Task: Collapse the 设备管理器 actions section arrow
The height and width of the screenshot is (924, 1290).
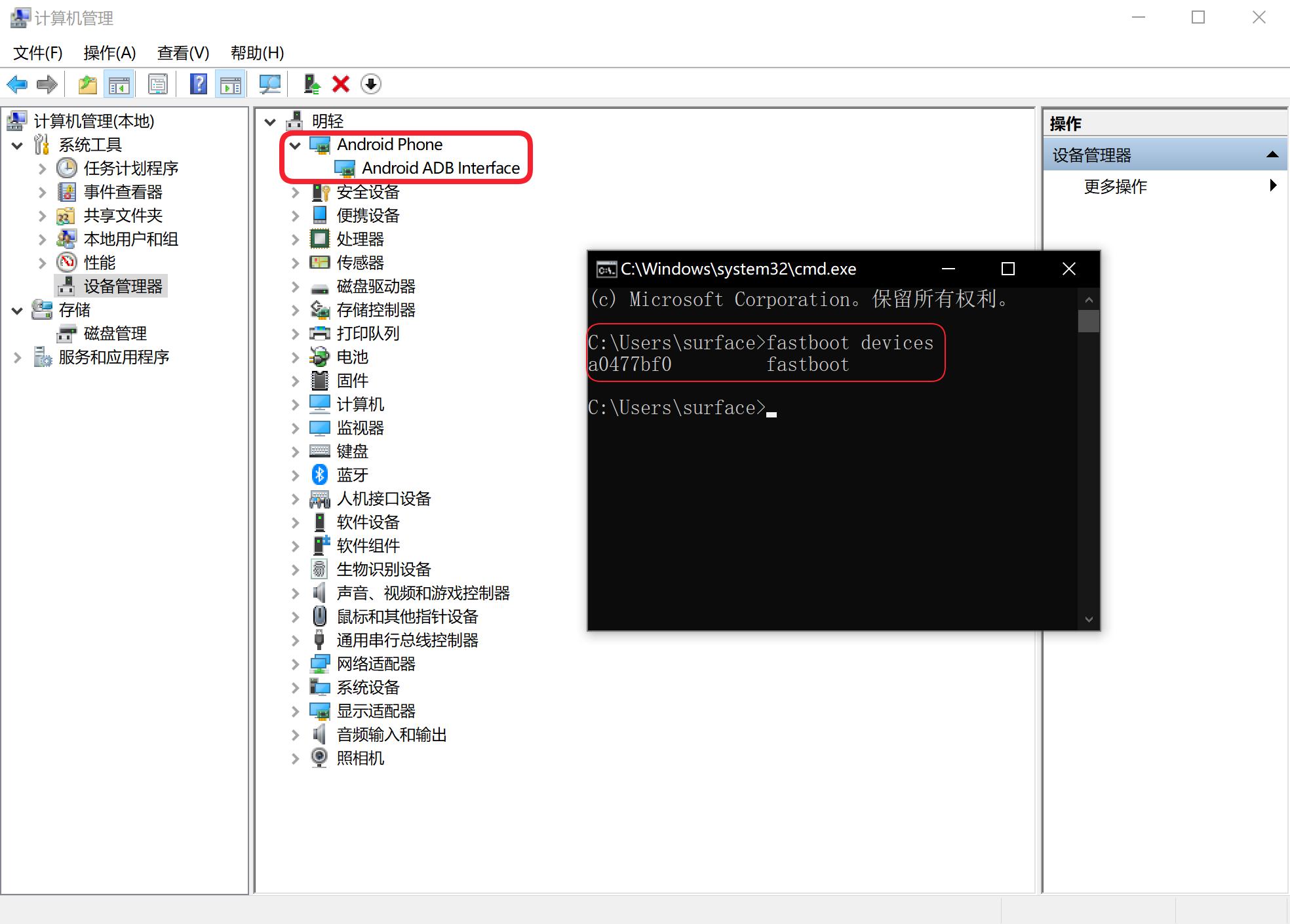Action: pyautogui.click(x=1272, y=155)
